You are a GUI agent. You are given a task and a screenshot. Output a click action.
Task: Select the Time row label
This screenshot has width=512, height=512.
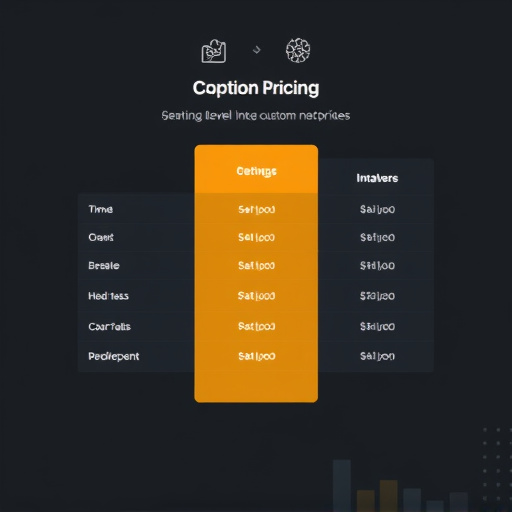click(101, 209)
